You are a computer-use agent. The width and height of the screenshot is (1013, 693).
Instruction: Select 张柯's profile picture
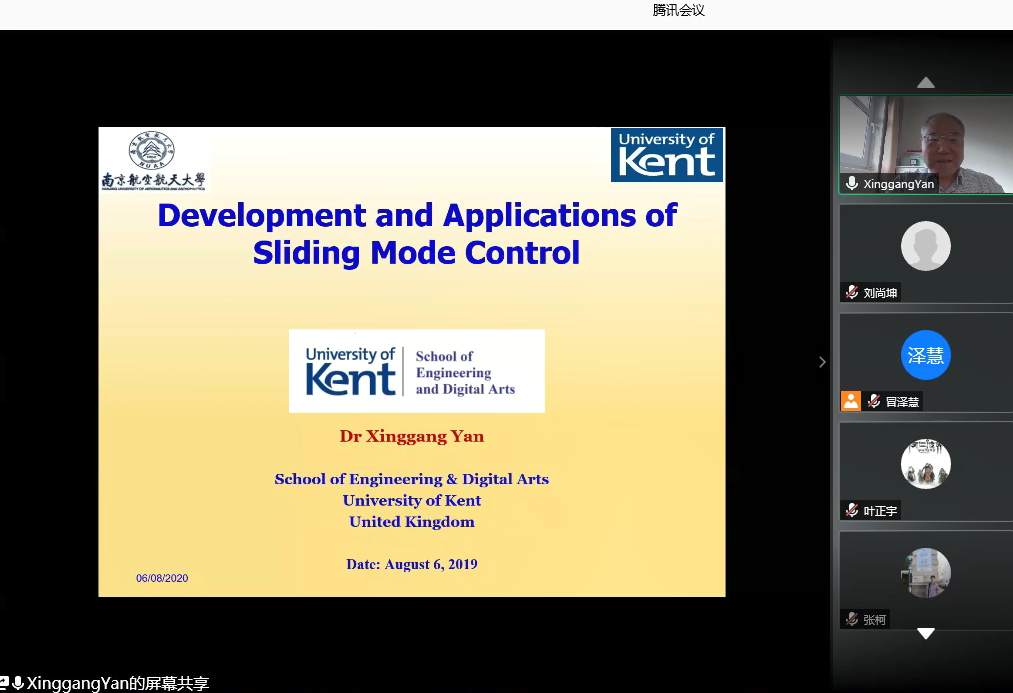pos(925,573)
